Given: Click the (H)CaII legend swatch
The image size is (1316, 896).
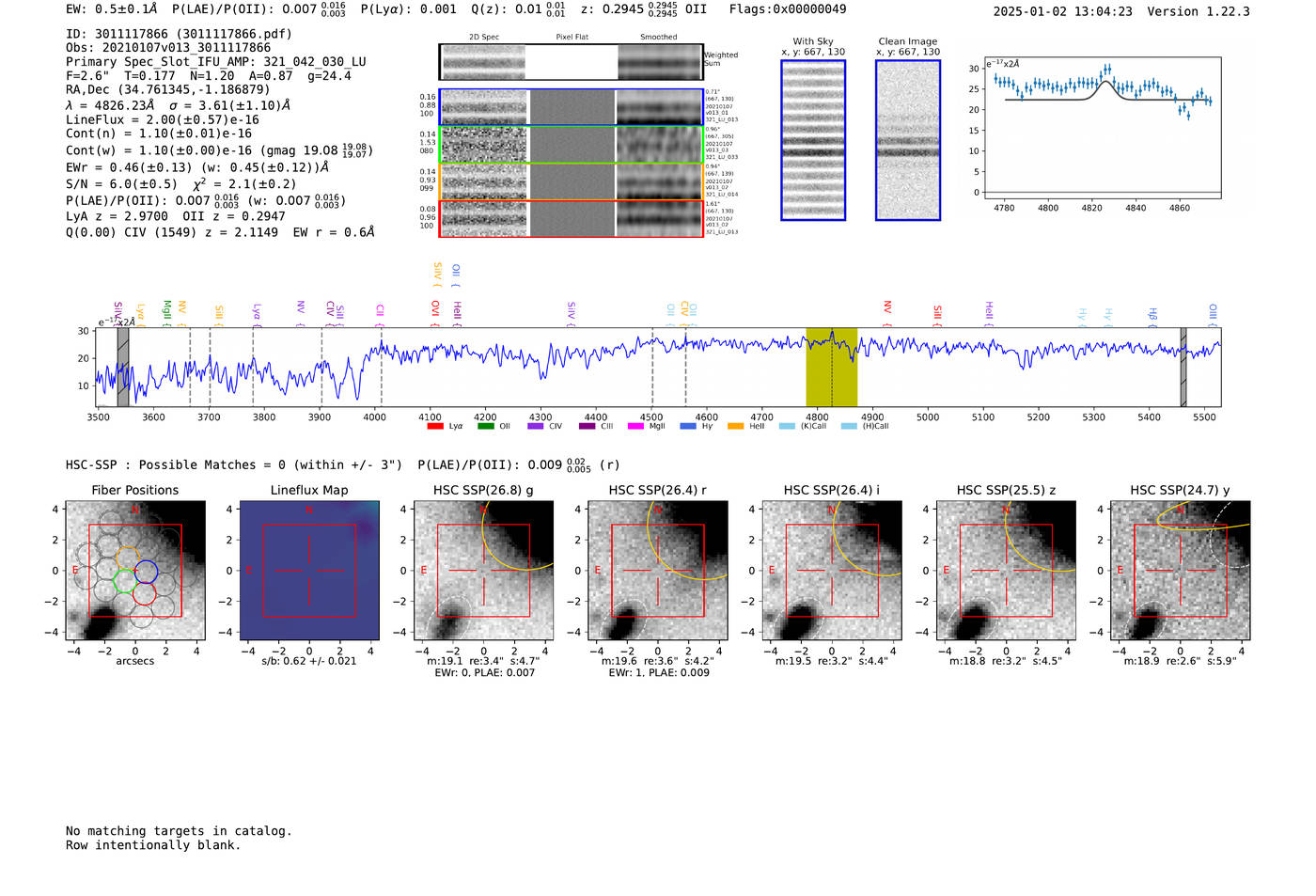Looking at the screenshot, I should 849,426.
